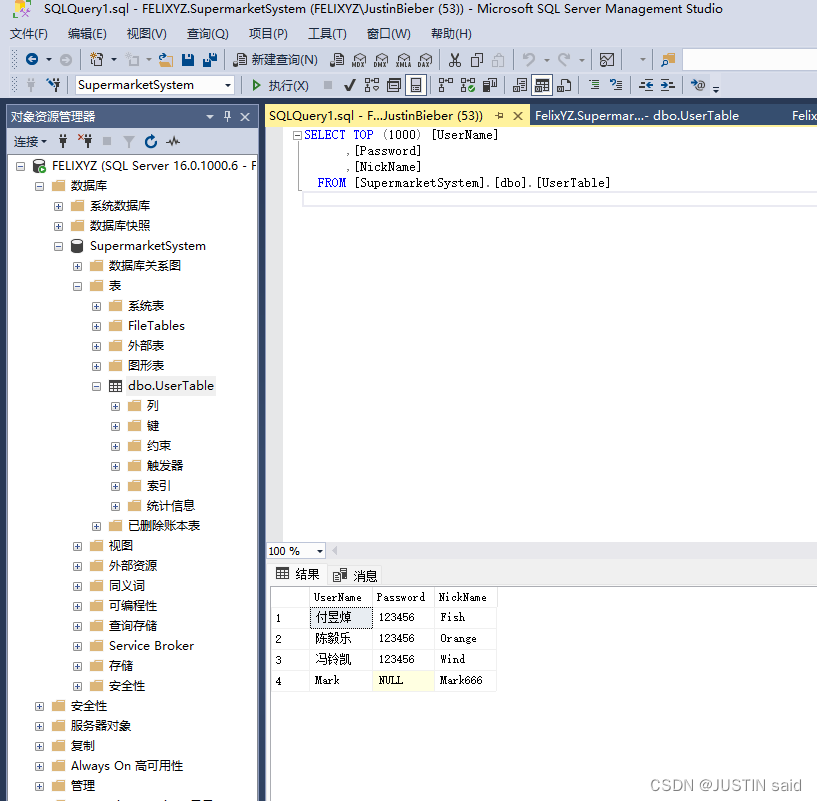This screenshot has width=817, height=801.
Task: Expand the 列 folder under UserTable
Action: [x=116, y=406]
